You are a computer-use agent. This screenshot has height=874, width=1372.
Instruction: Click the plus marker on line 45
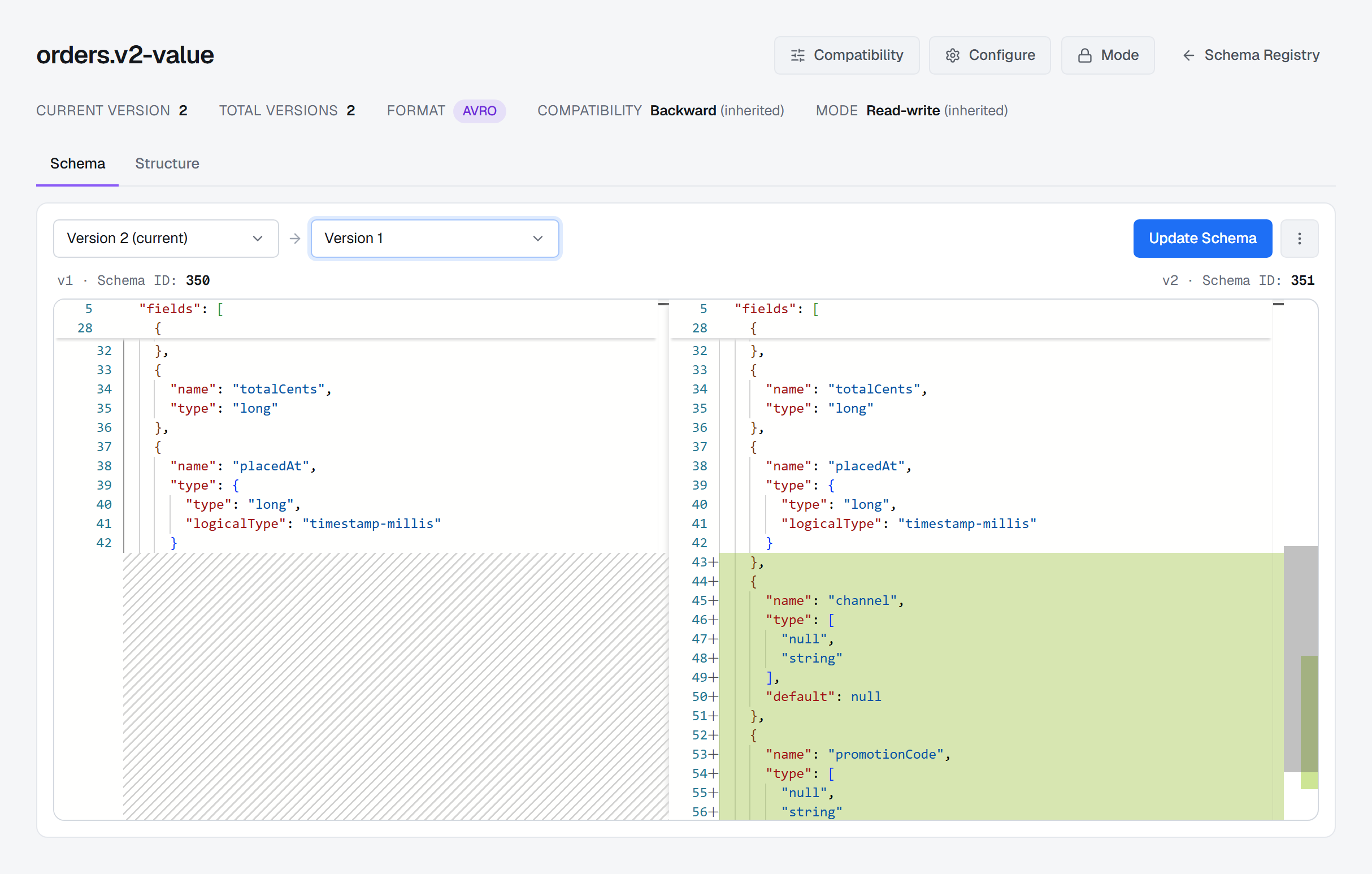coord(713,600)
